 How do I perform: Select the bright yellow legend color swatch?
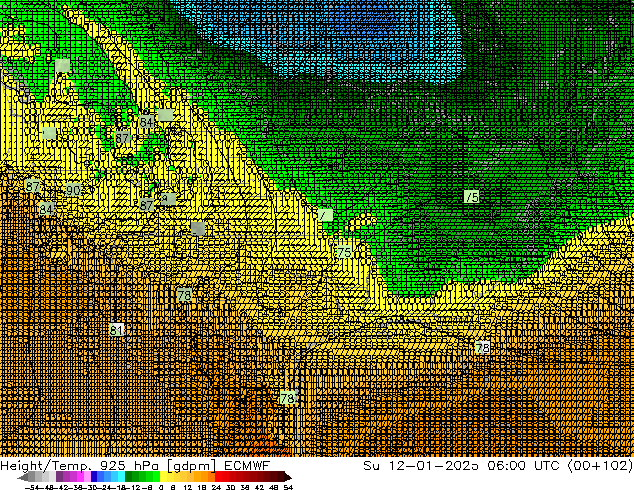pyautogui.click(x=164, y=476)
